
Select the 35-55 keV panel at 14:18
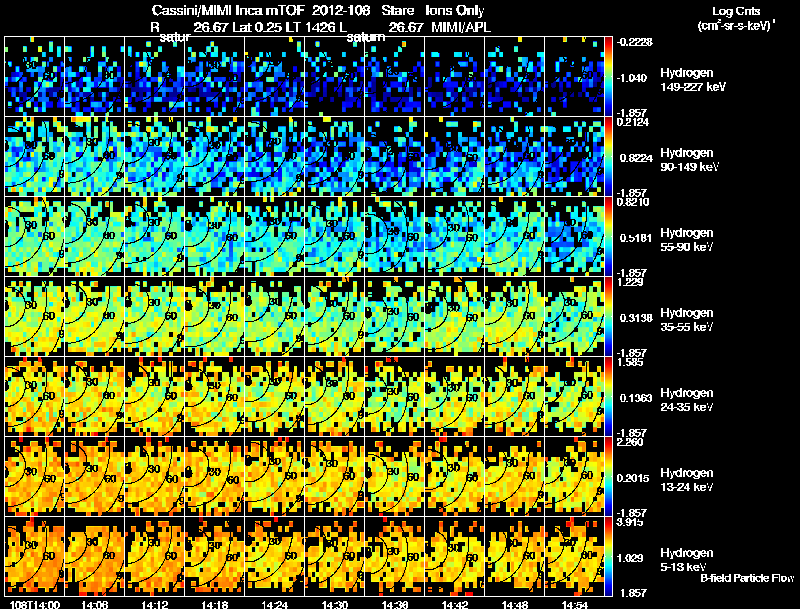click(214, 316)
